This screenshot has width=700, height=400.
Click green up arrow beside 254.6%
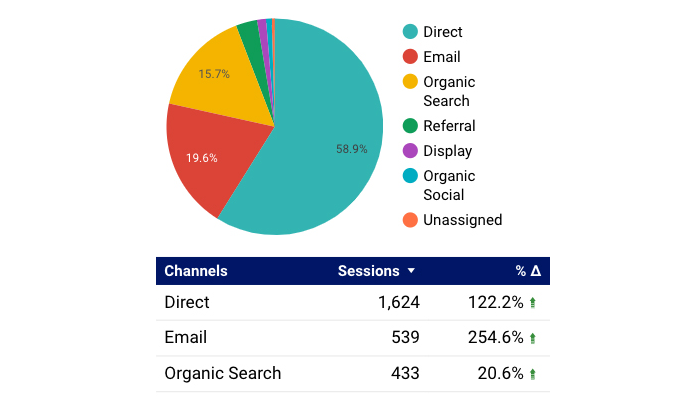[x=534, y=339]
